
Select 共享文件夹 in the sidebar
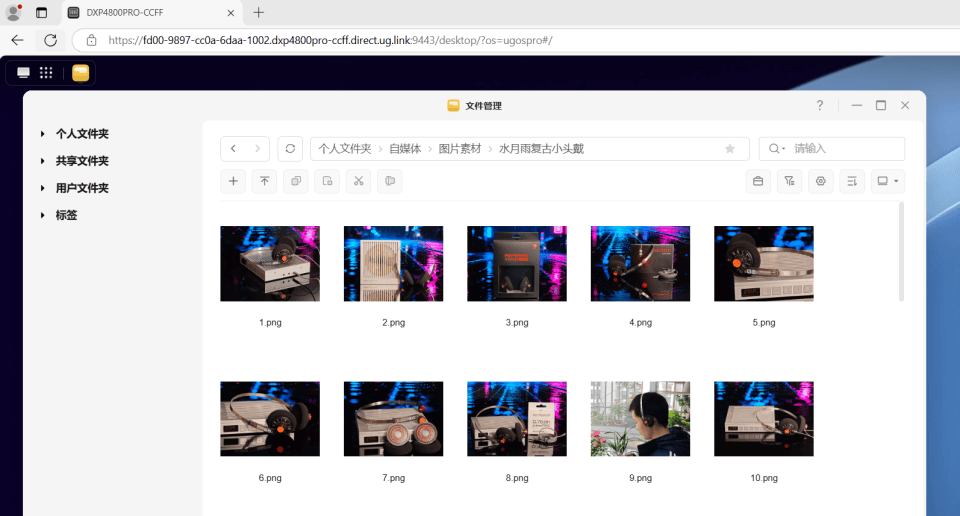click(x=82, y=161)
